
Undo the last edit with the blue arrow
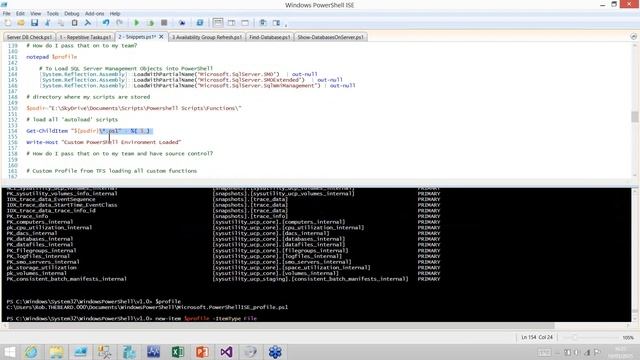(x=106, y=23)
